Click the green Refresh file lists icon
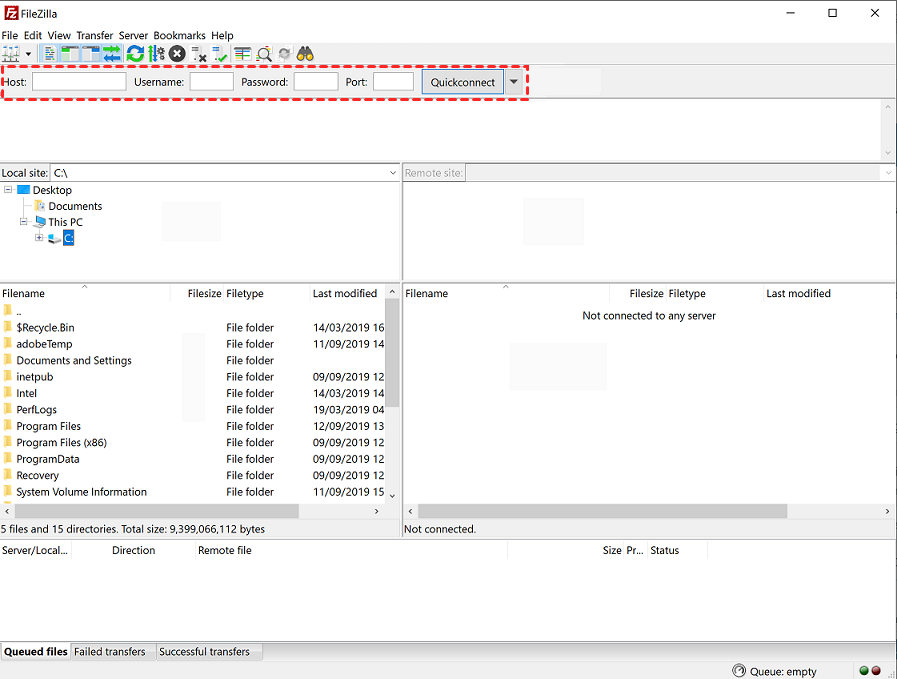The width and height of the screenshot is (897, 679). pyautogui.click(x=135, y=54)
